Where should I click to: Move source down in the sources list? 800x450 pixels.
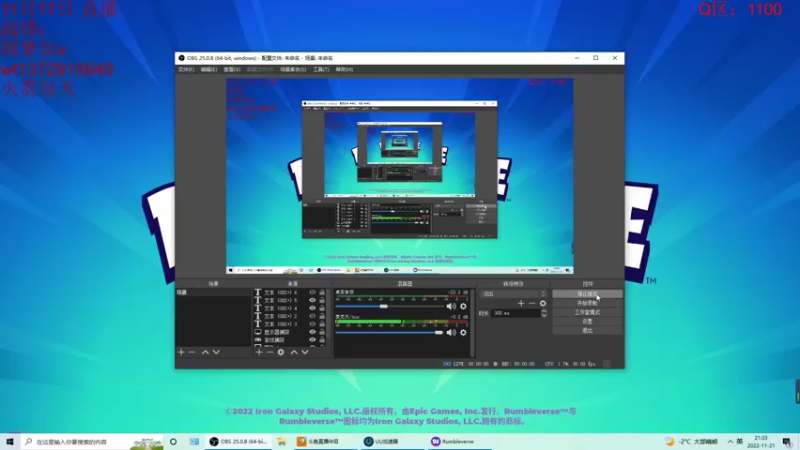(x=305, y=352)
